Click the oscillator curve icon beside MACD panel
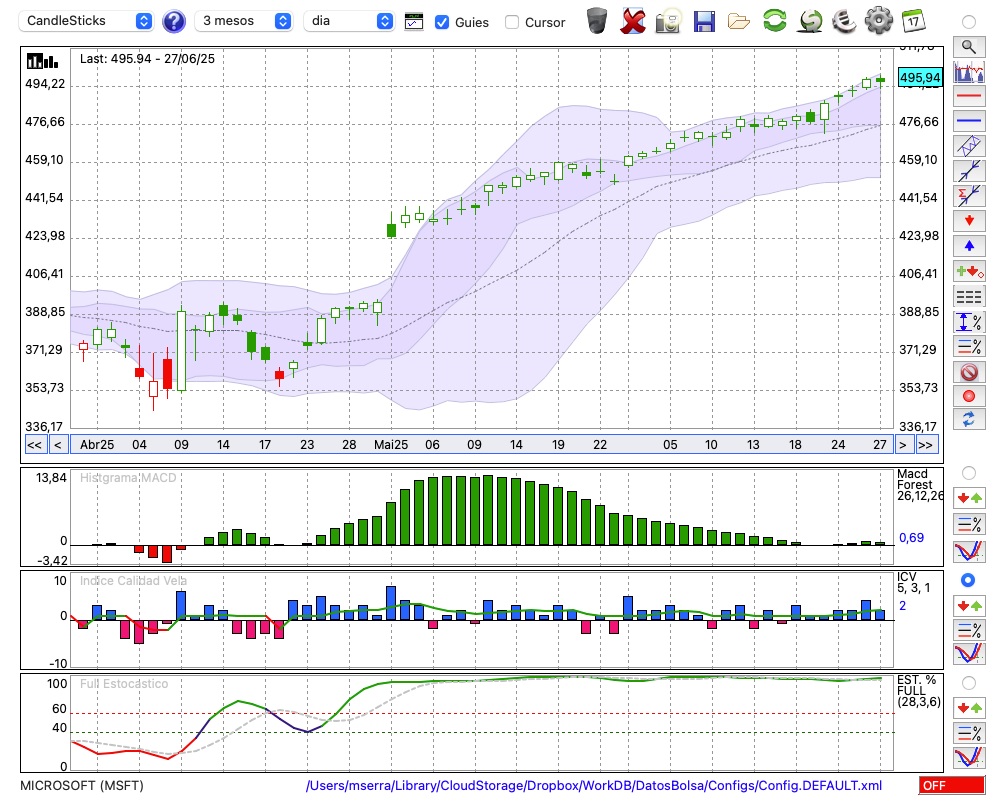Screen dimensions: 1000x800 point(969,551)
